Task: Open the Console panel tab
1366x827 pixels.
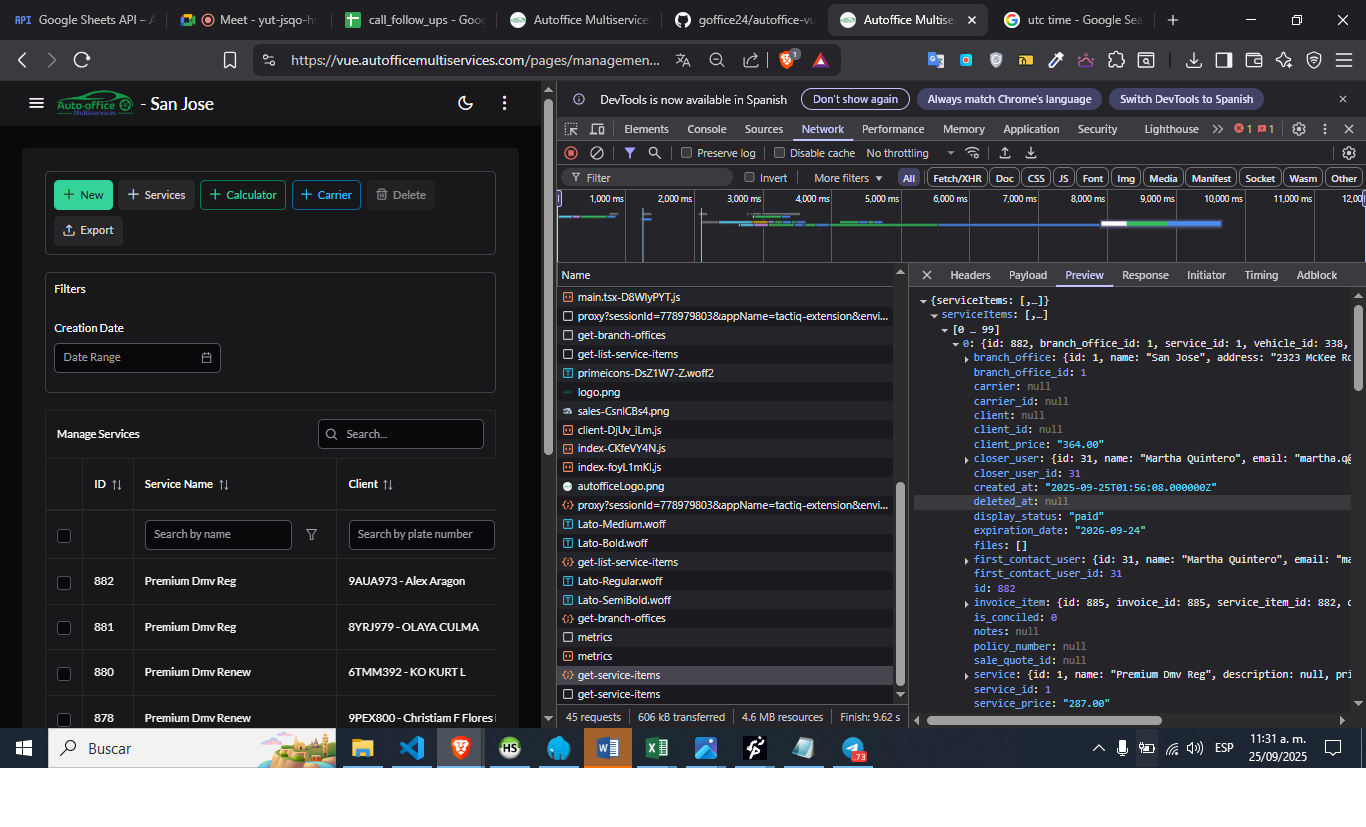Action: 706,129
